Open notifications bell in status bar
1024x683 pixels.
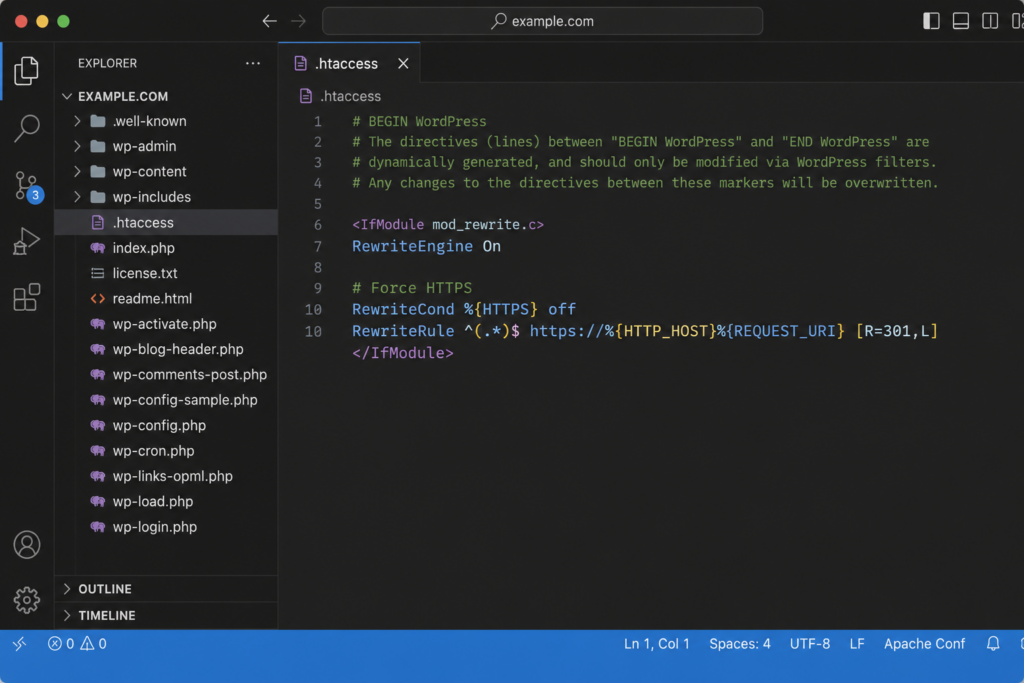tap(993, 644)
